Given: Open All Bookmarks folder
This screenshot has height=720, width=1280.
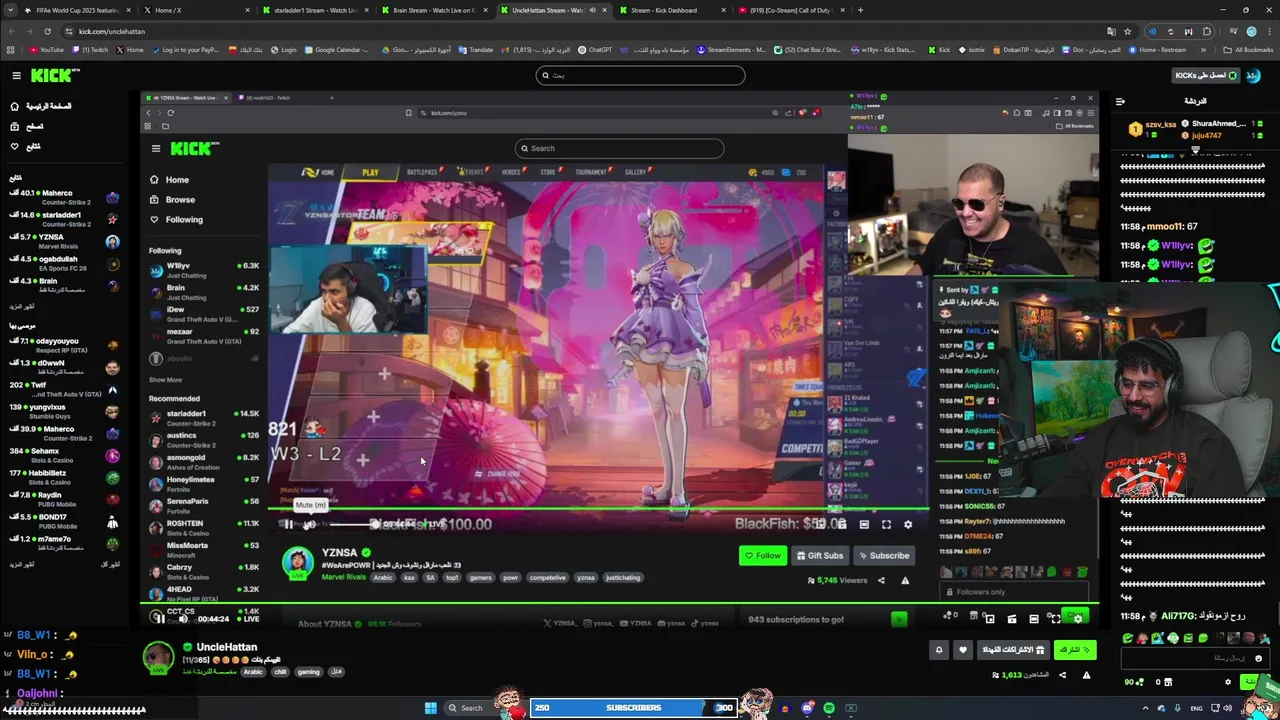Looking at the screenshot, I should [1249, 50].
